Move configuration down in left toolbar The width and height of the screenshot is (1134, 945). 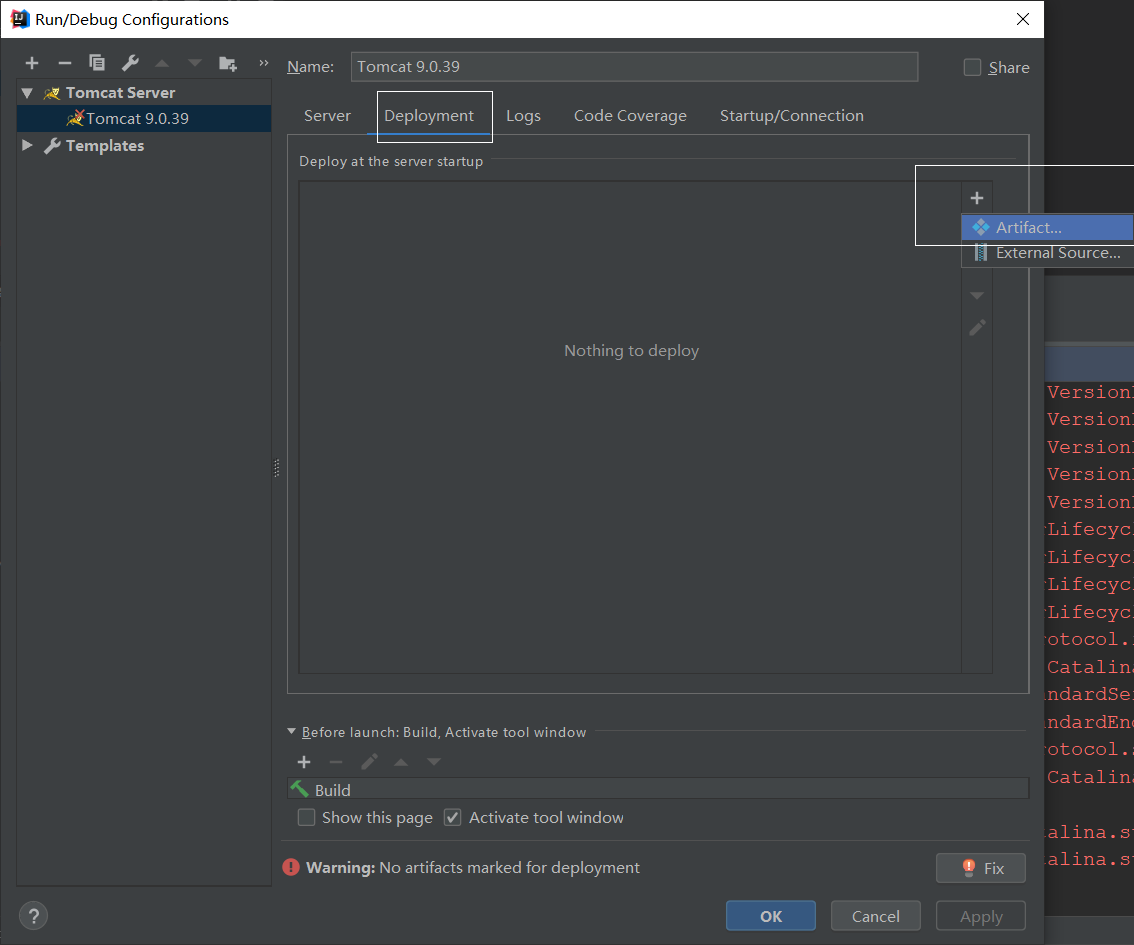pyautogui.click(x=195, y=64)
